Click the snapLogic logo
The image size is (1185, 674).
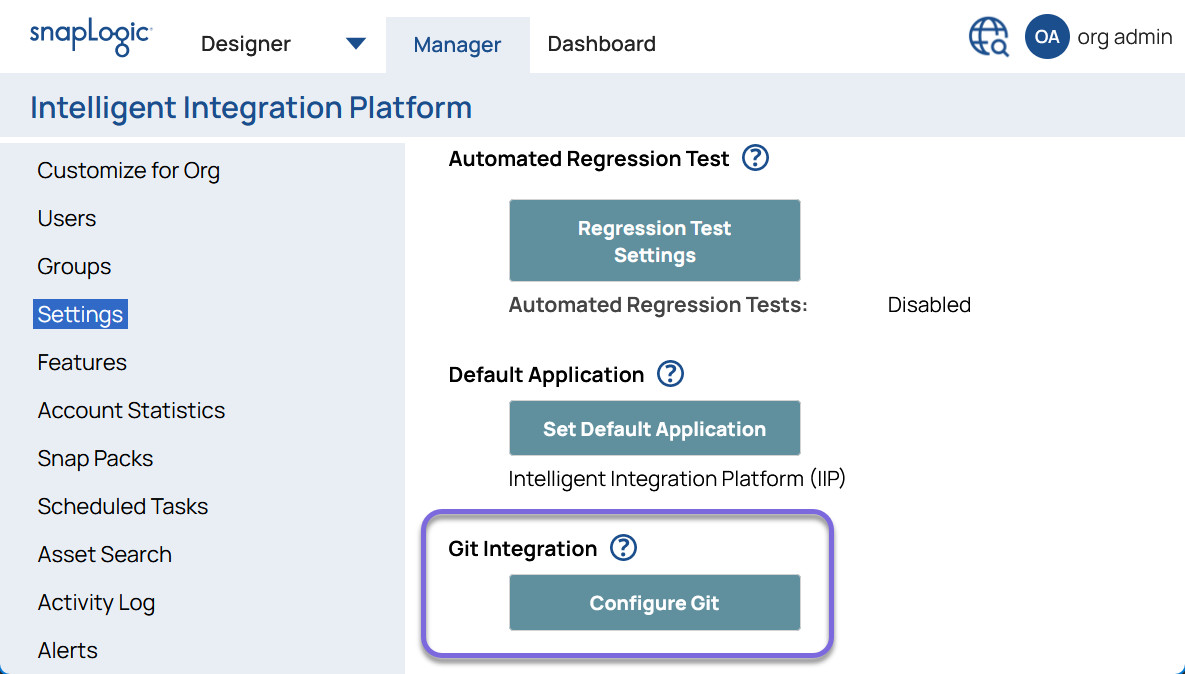(89, 36)
